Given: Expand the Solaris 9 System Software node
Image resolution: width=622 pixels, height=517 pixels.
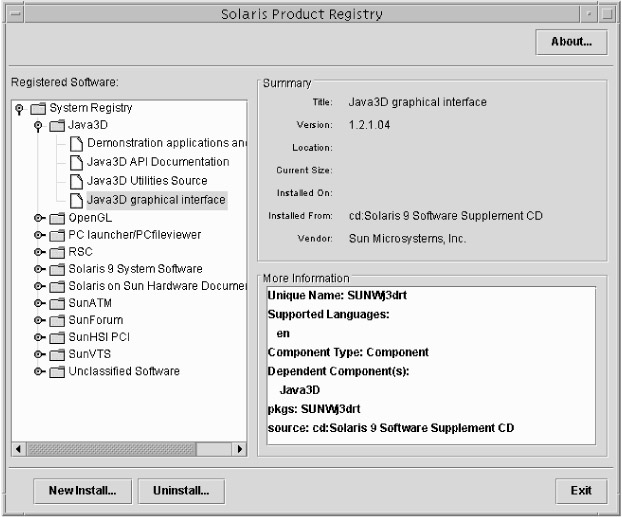Looking at the screenshot, I should point(39,269).
